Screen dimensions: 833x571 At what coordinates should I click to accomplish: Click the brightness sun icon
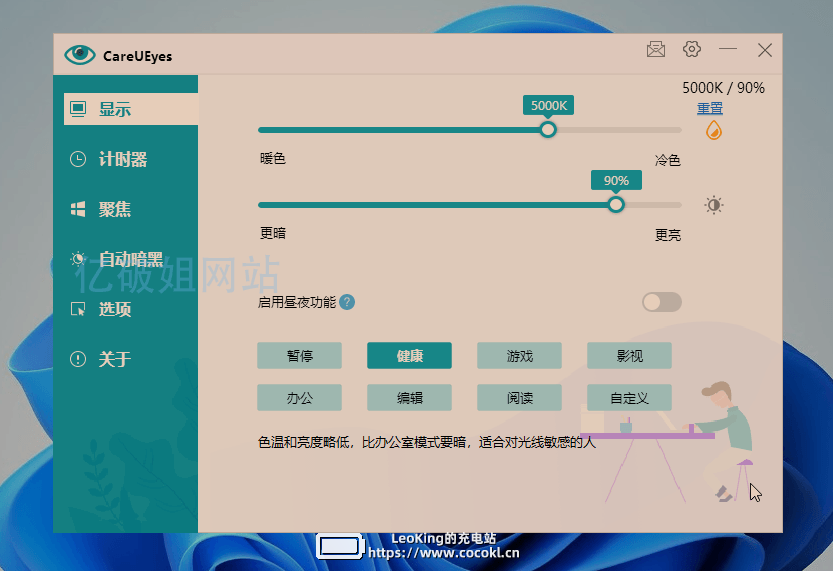pyautogui.click(x=713, y=205)
